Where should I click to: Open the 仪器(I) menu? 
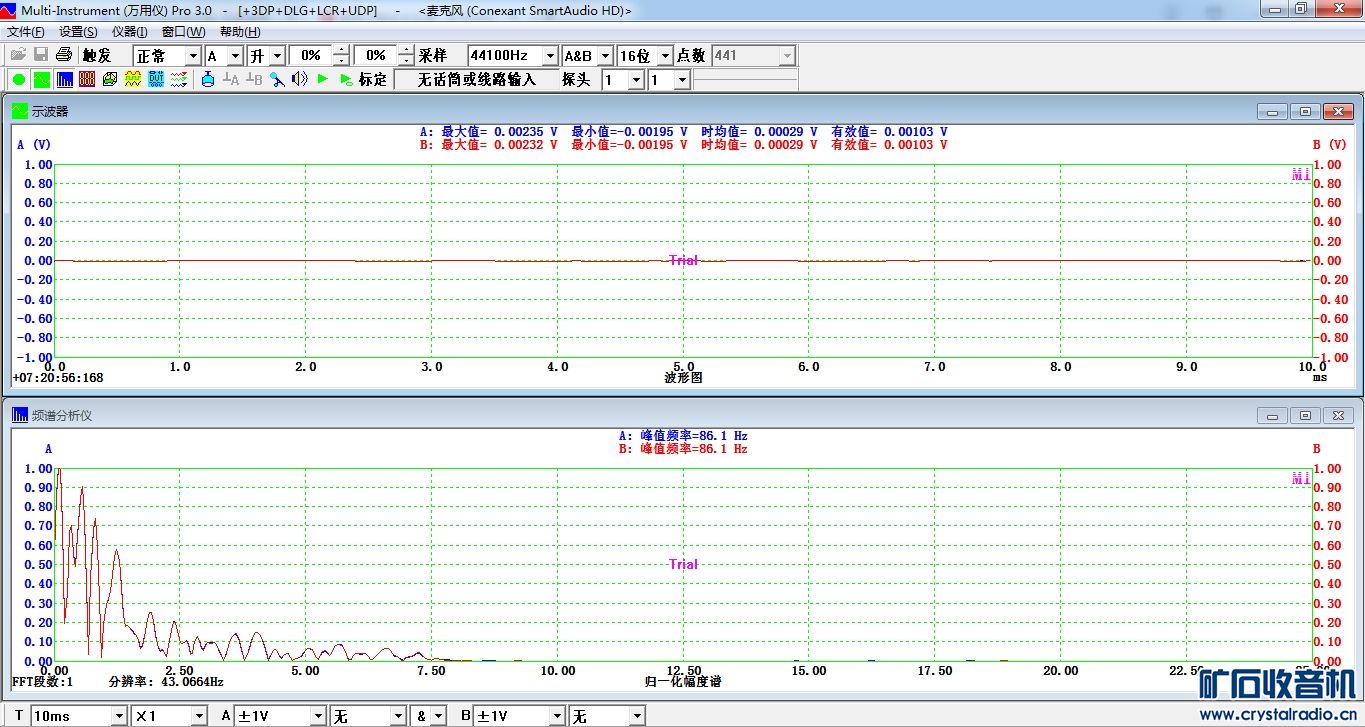[x=130, y=32]
